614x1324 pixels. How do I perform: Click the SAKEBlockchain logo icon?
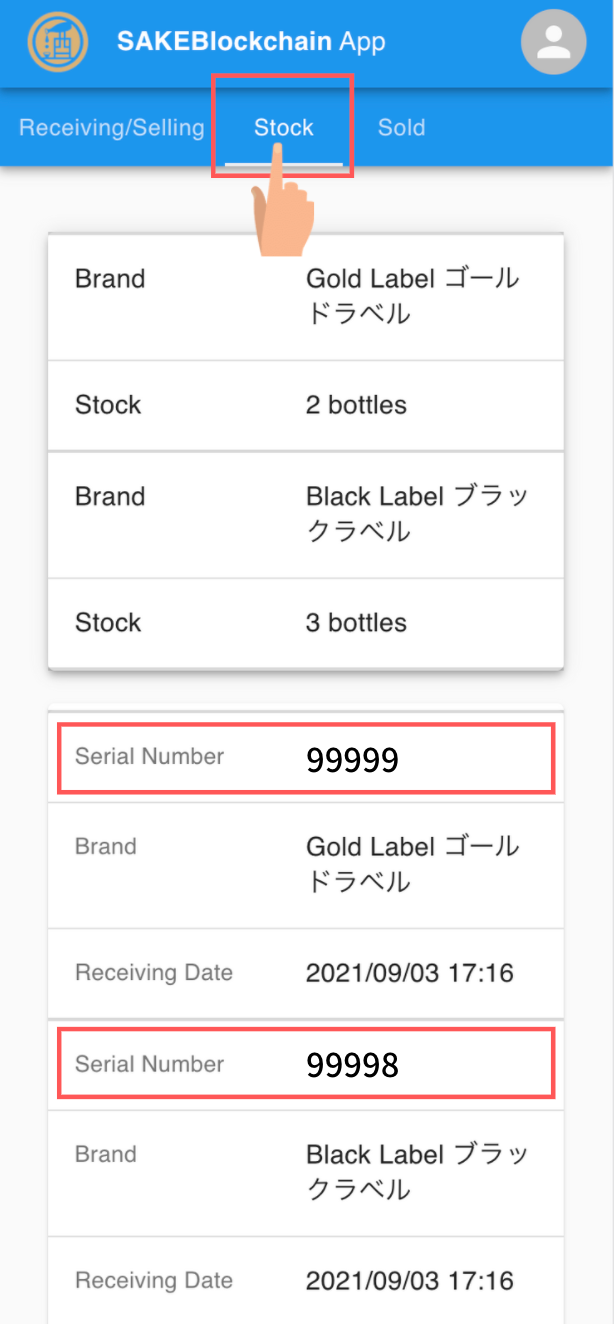click(58, 42)
